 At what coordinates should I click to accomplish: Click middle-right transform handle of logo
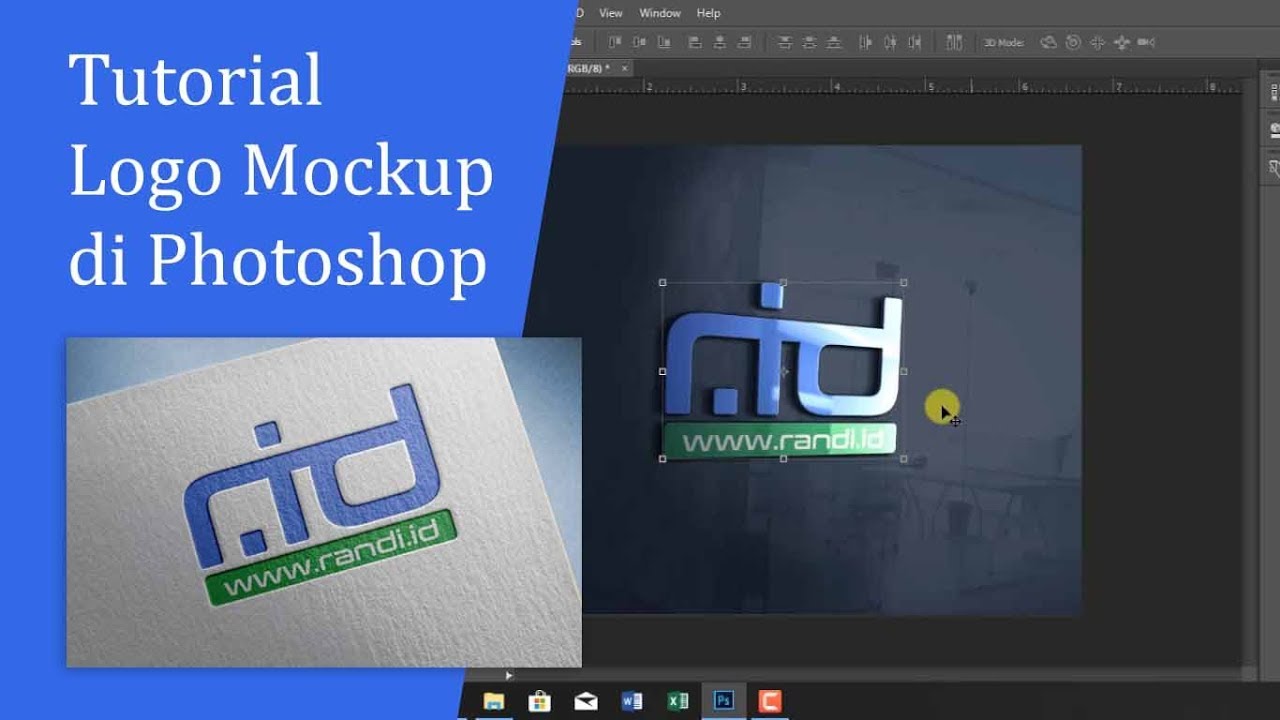point(904,371)
